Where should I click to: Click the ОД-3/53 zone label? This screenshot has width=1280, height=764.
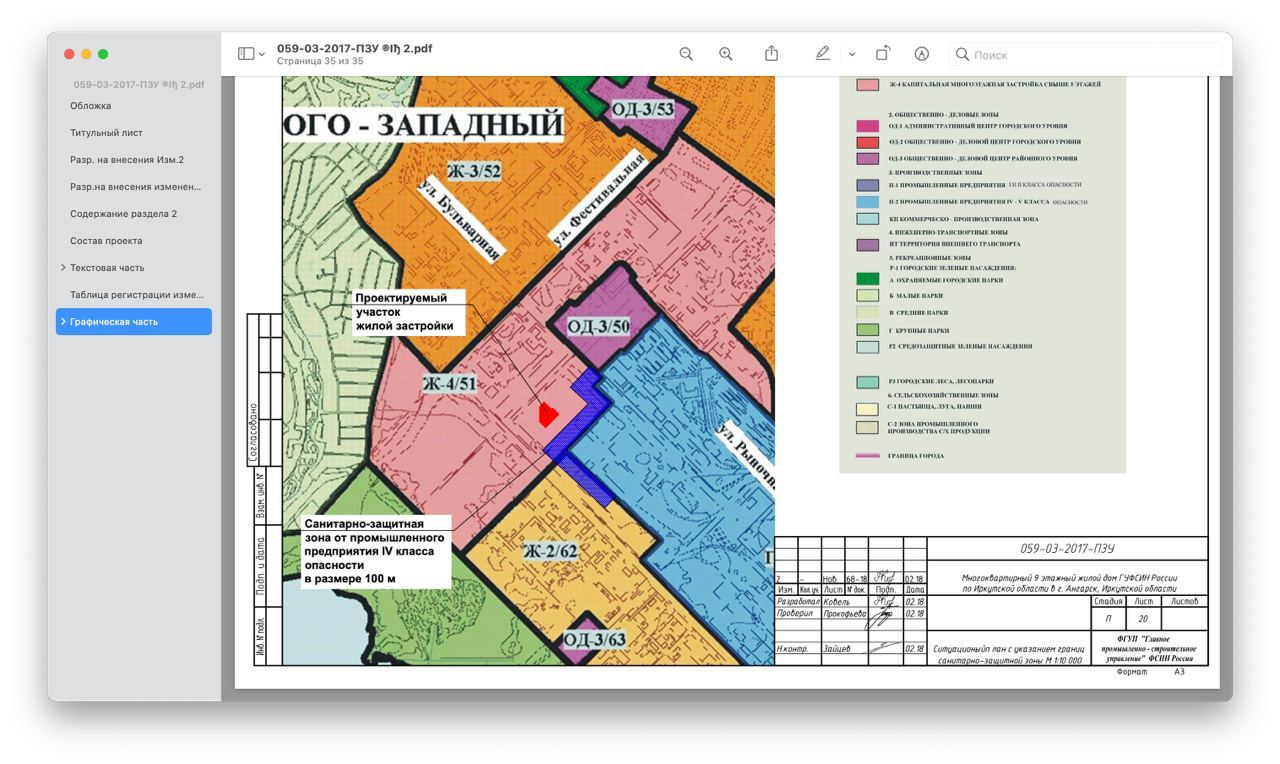pyautogui.click(x=642, y=109)
